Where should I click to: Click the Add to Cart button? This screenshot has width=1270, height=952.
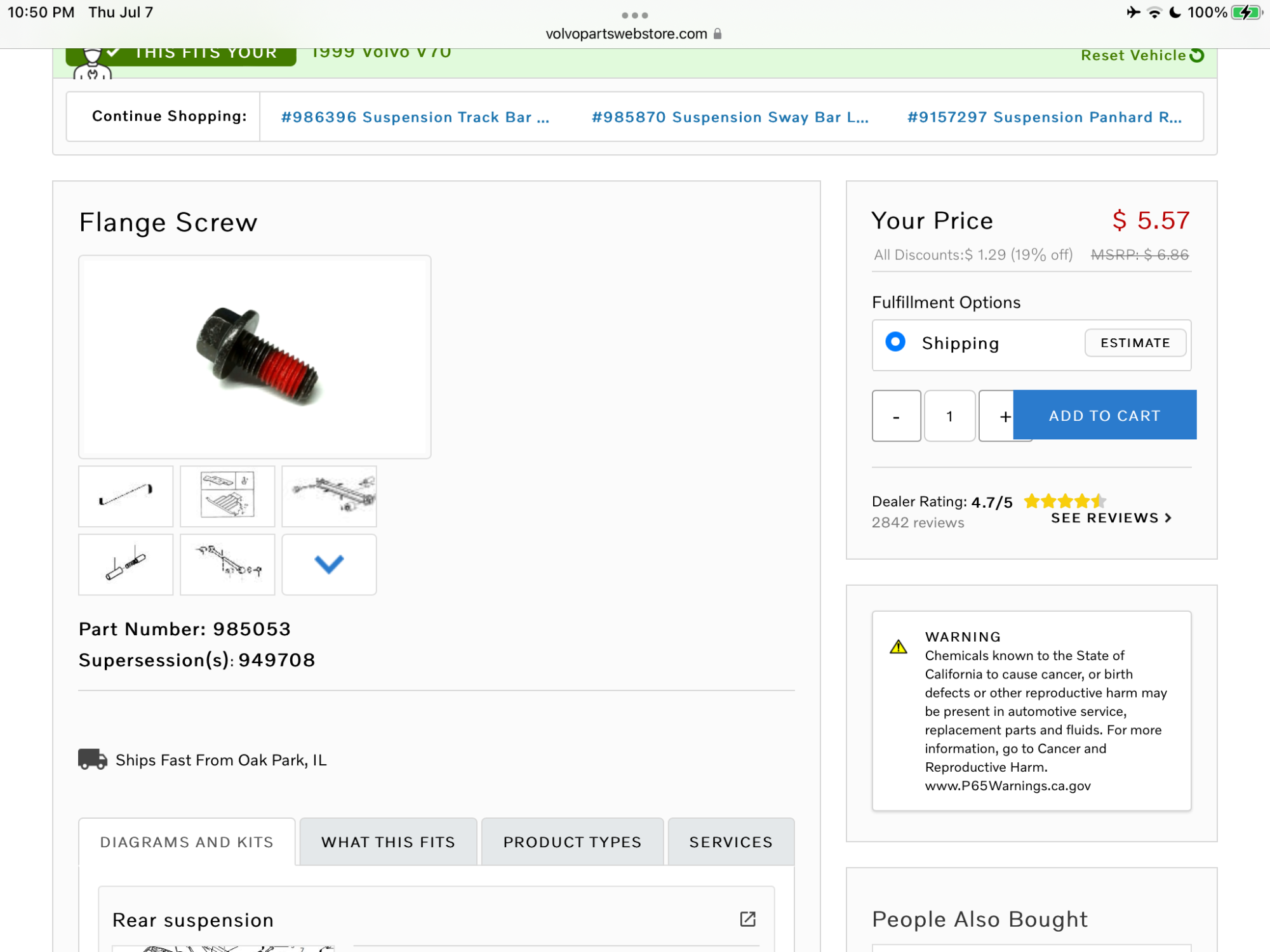(1105, 415)
